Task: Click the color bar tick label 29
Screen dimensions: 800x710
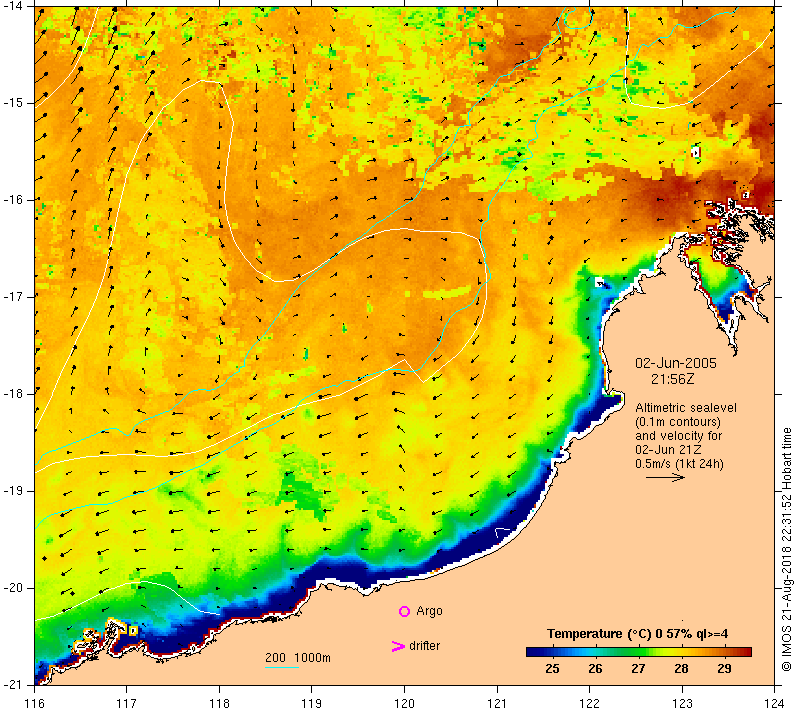Action: click(724, 669)
